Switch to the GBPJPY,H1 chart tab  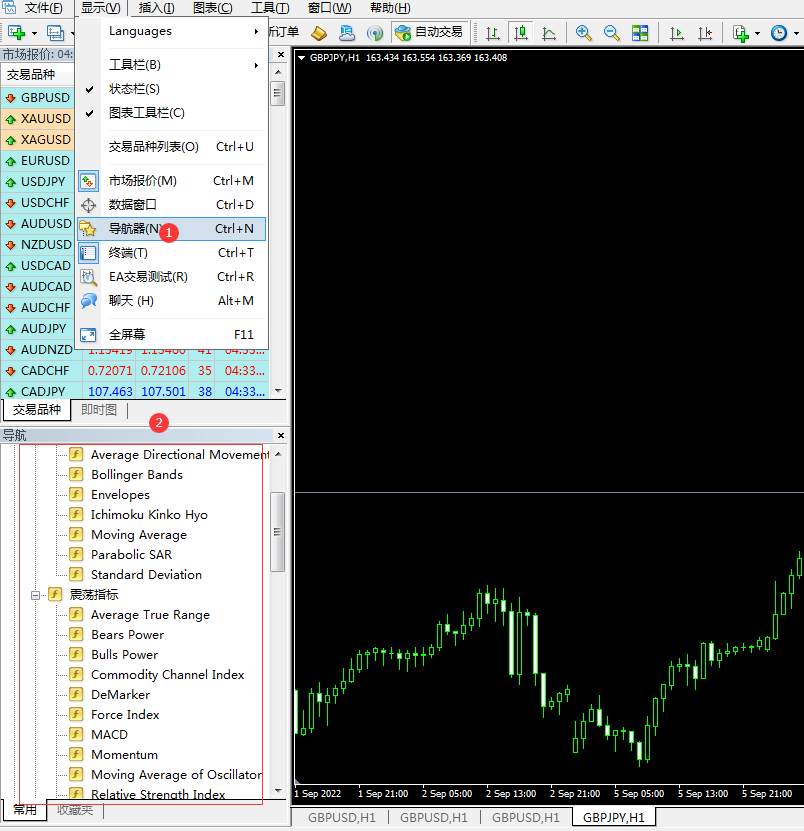(613, 818)
